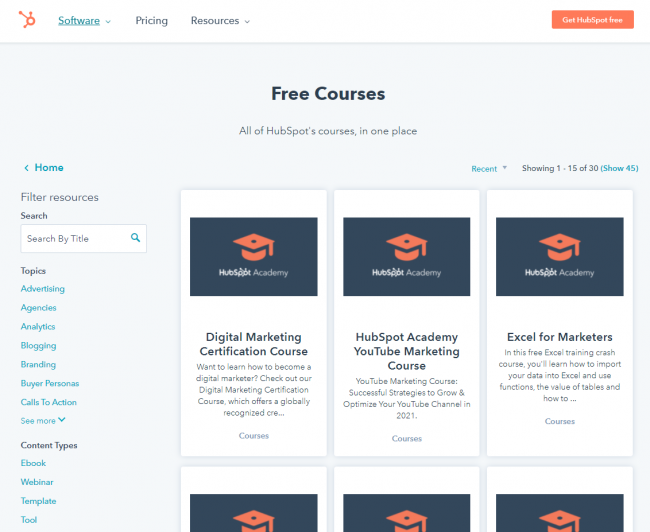
Task: Filter by Webinar content type
Action: tap(37, 482)
